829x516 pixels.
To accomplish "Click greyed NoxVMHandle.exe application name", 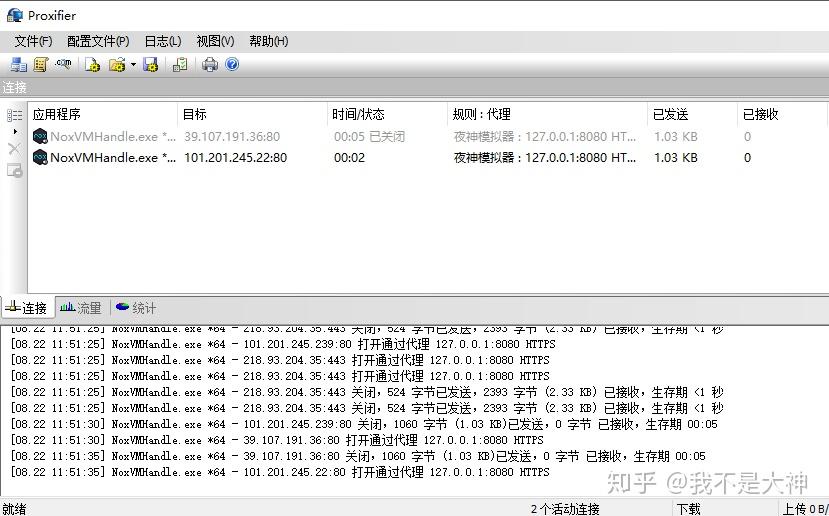I will click(113, 136).
